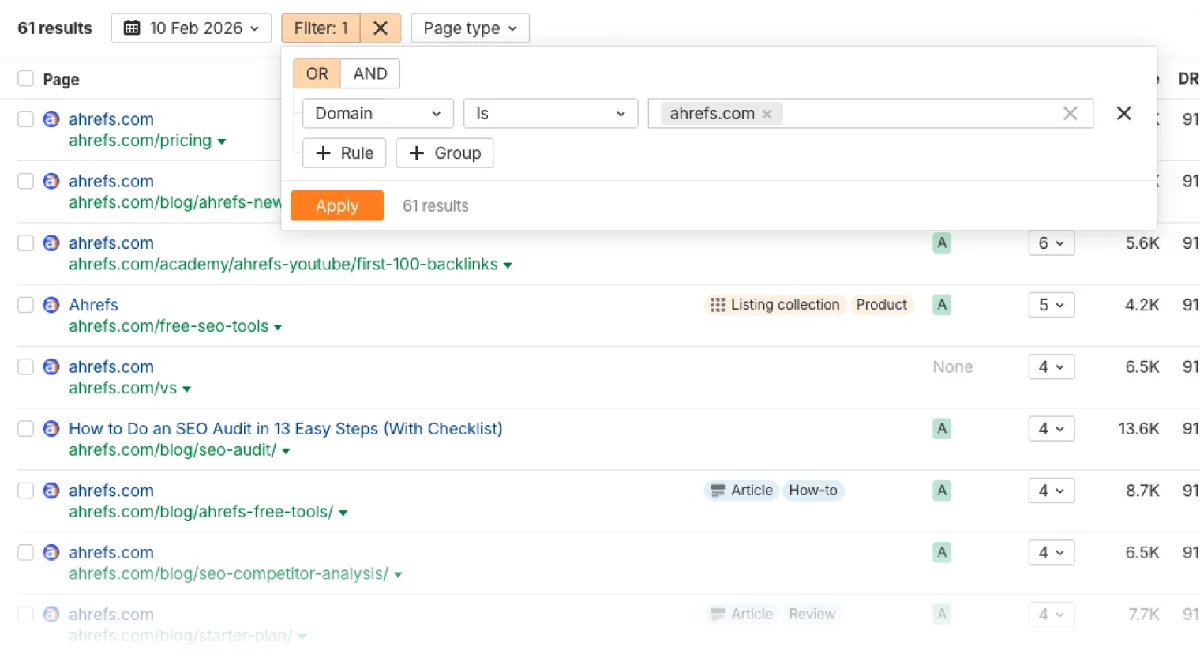The image size is (1200, 654).
Task: Check the ahrefs.com/vs row checkbox
Action: (x=25, y=367)
